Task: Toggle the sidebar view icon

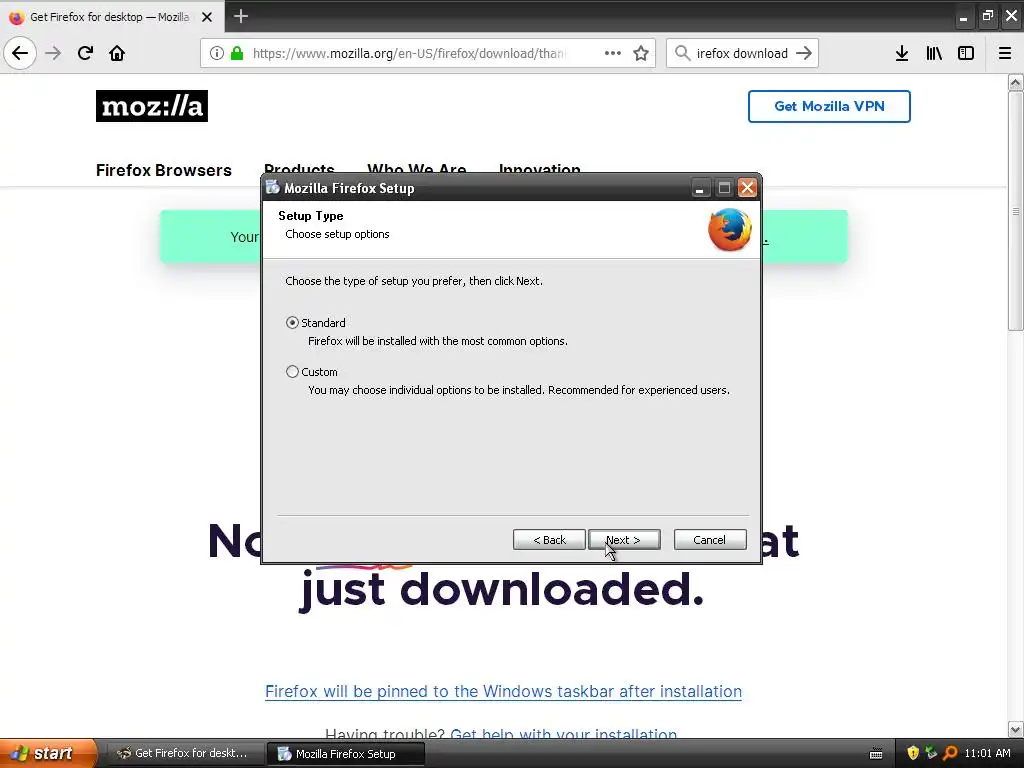Action: pyautogui.click(x=966, y=53)
